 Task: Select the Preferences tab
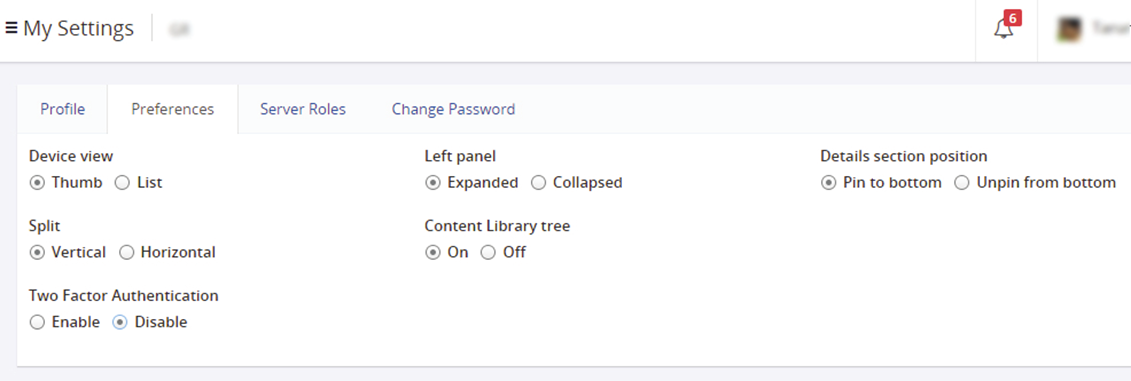pyautogui.click(x=172, y=109)
